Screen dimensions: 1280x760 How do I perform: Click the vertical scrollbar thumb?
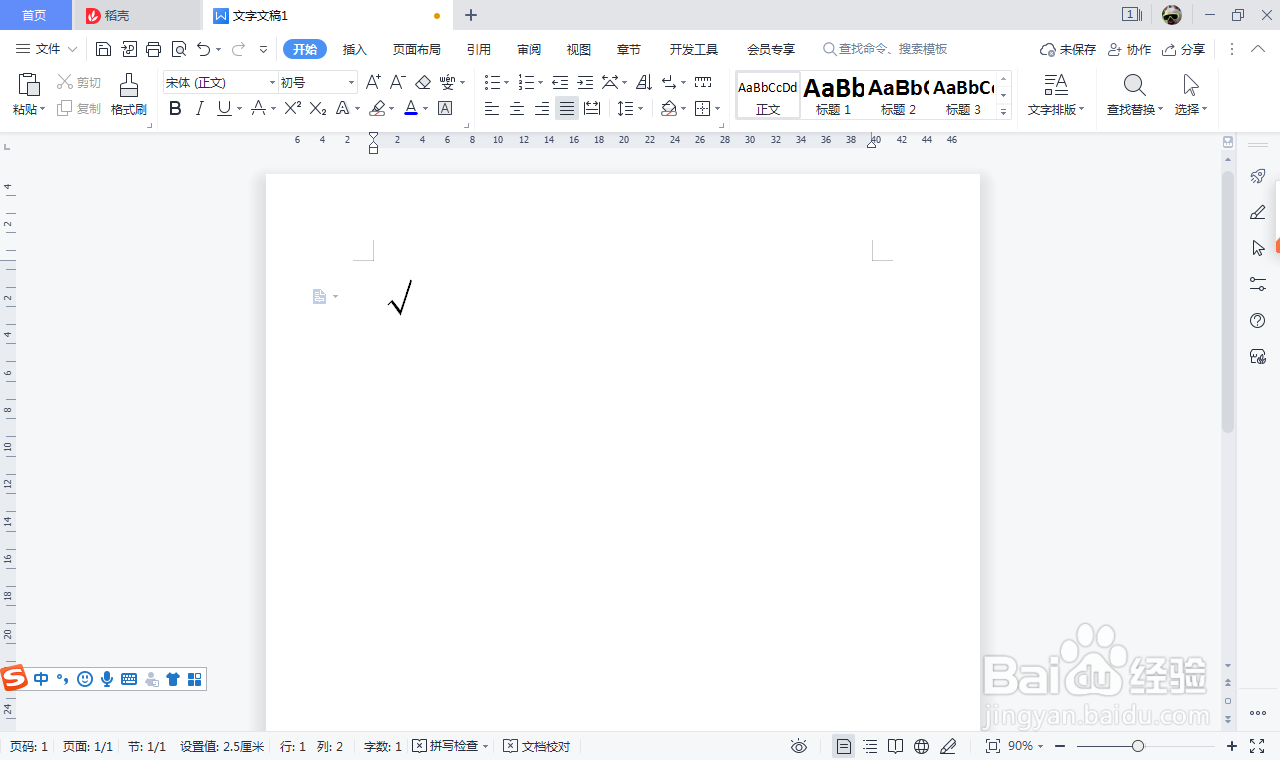tap(1228, 302)
